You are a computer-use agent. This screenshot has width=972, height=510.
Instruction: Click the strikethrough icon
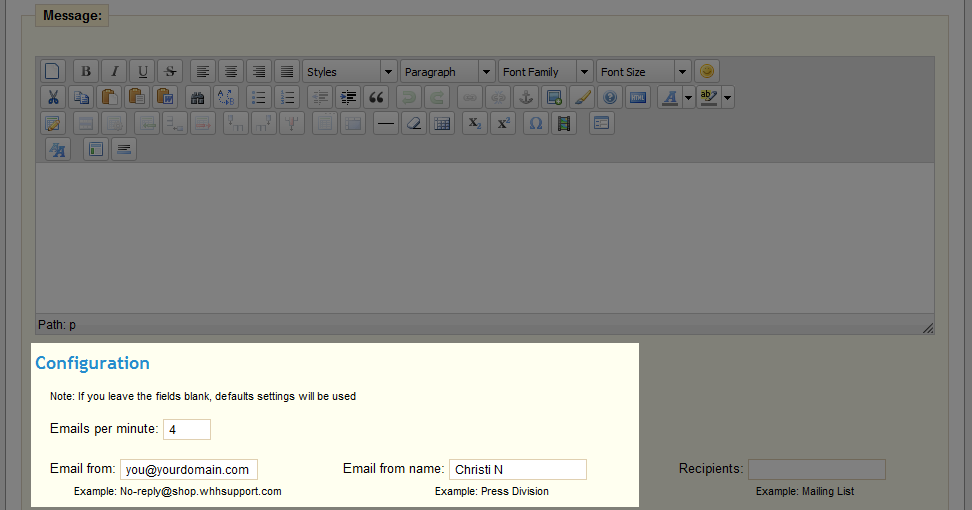pos(170,71)
